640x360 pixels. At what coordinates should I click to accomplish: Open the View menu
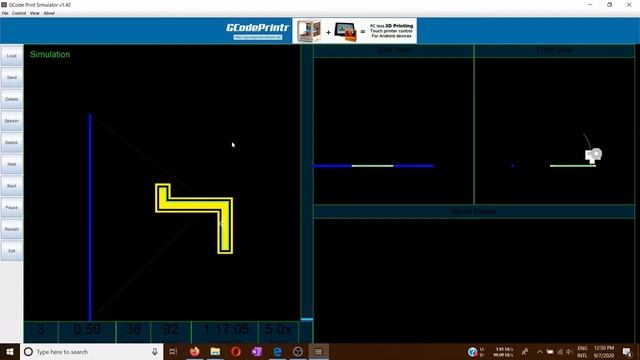[x=35, y=13]
